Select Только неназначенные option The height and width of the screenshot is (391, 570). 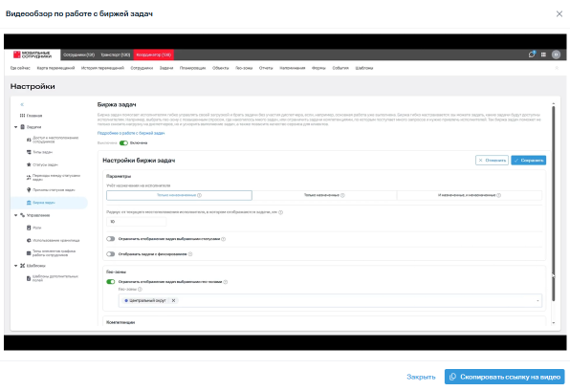point(179,195)
